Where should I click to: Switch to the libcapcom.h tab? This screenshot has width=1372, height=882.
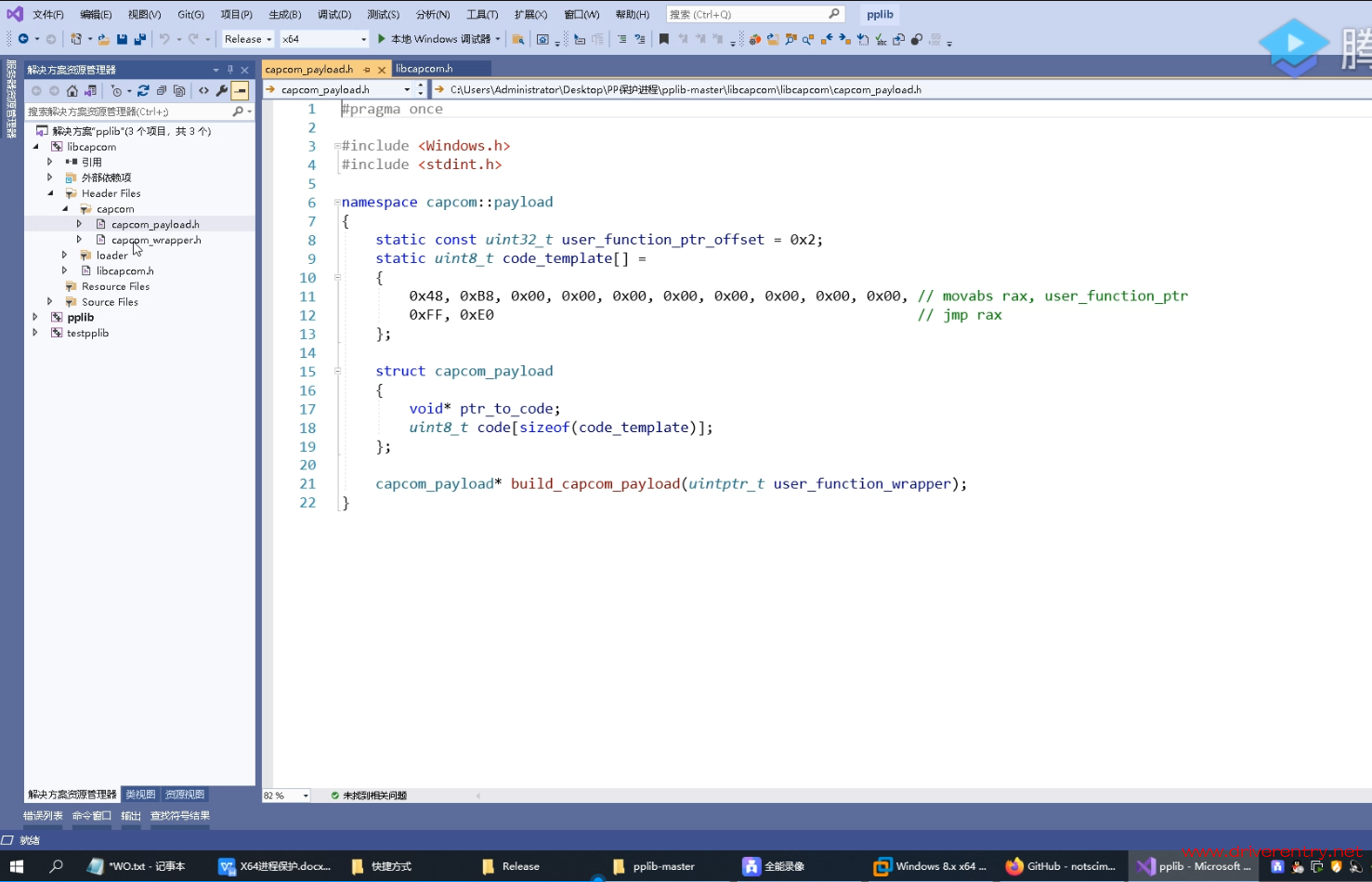(x=425, y=69)
